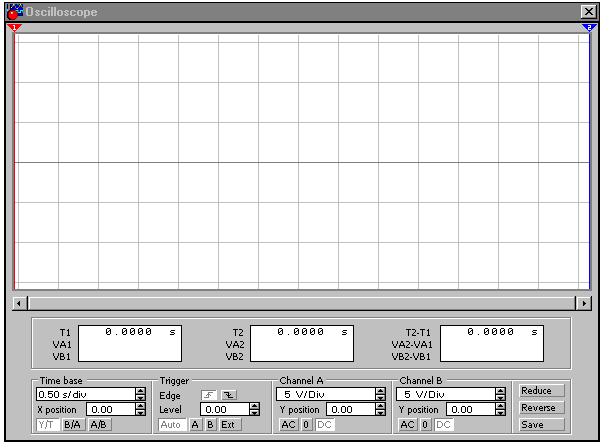
Task: Increase Channel A Y position
Action: tap(381, 406)
